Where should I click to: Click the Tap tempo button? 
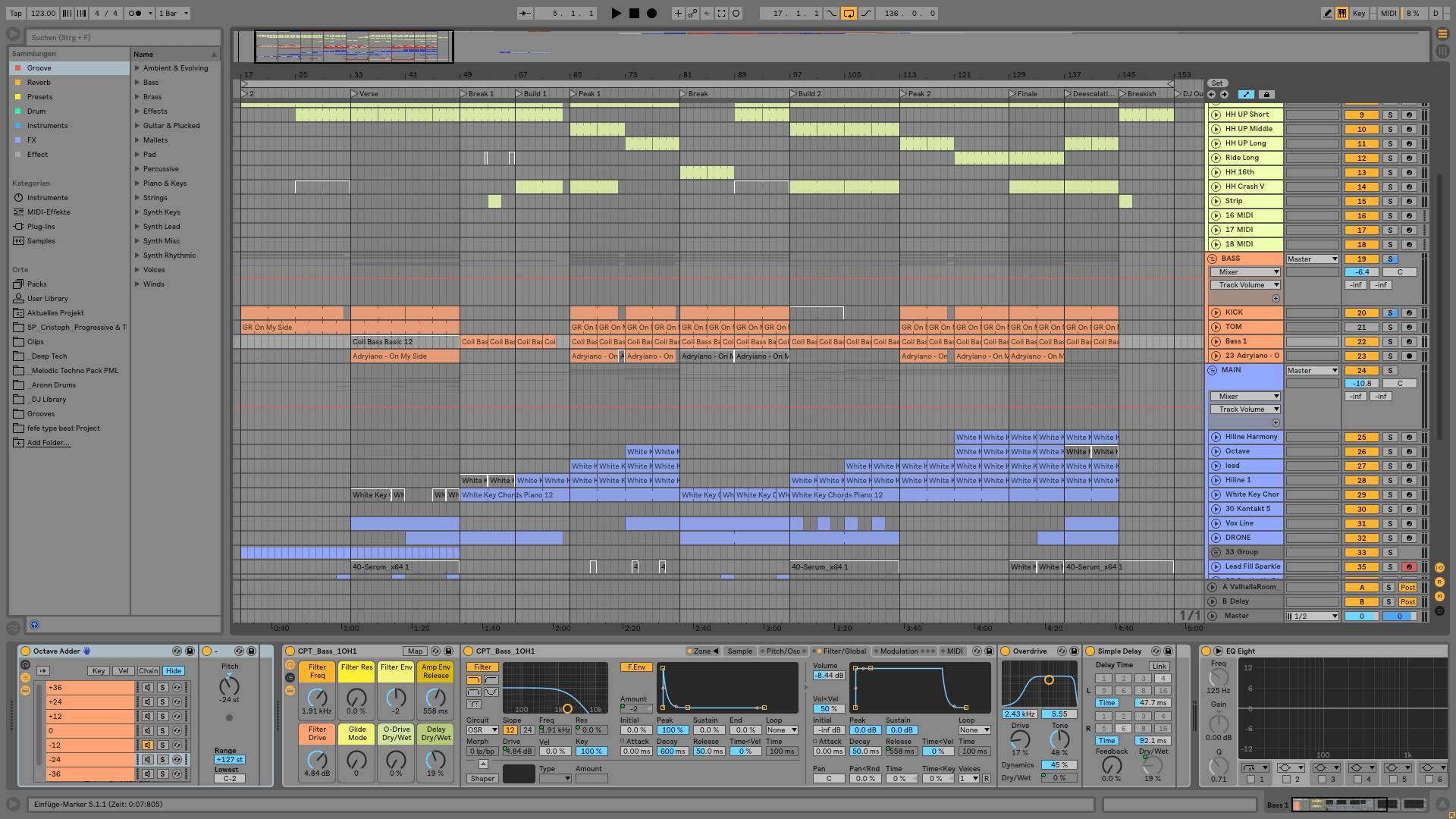pos(16,13)
